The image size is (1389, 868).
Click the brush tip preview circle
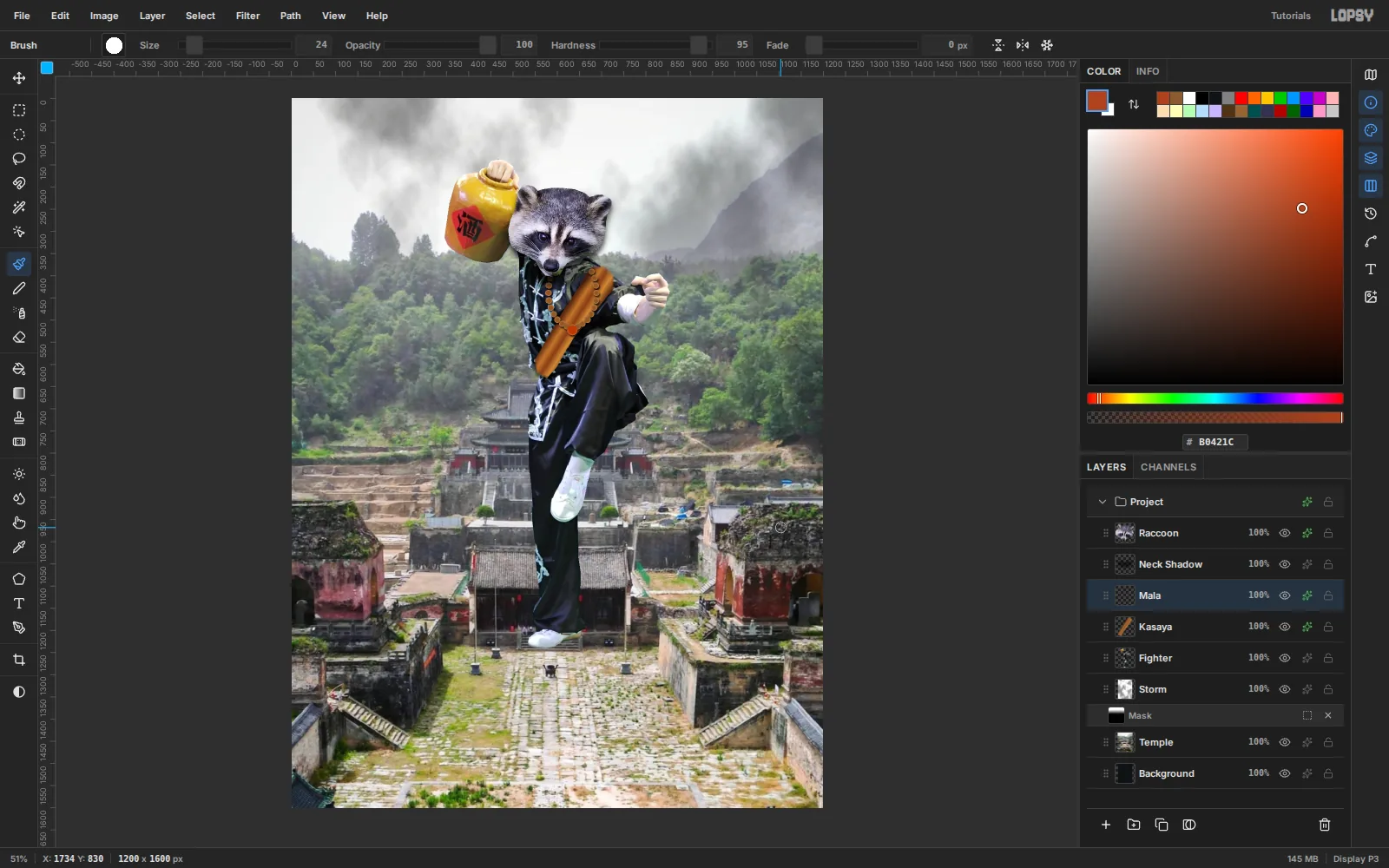click(114, 45)
